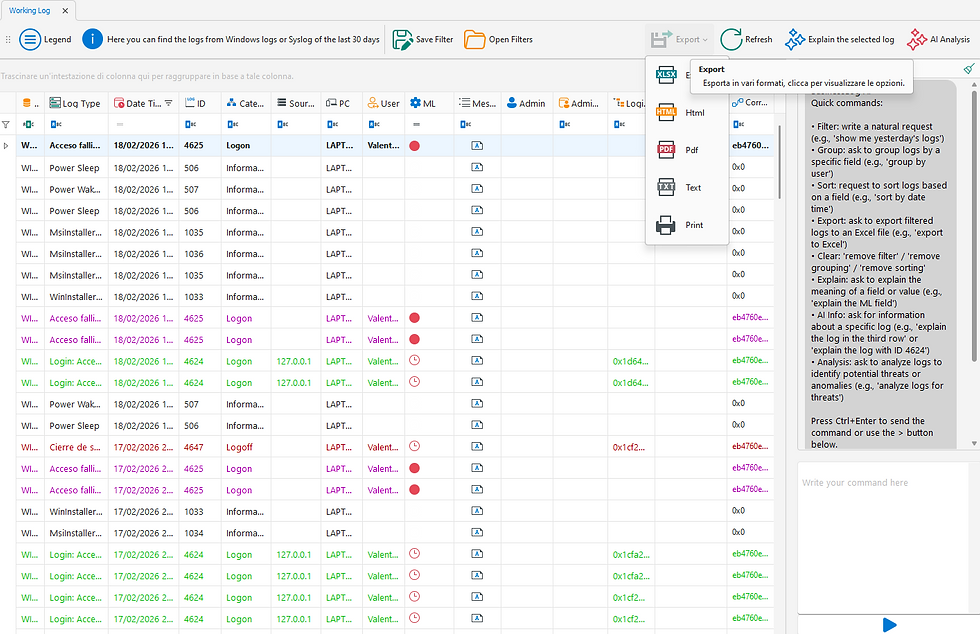Click the broom clear icon above the chat
This screenshot has width=980, height=634.
coord(969,68)
